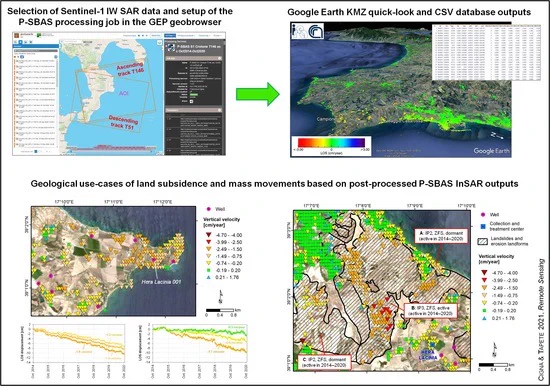Click the hatched 'Landslides and erosion landforms' swatch
The width and height of the screenshot is (550, 386).
483,241
